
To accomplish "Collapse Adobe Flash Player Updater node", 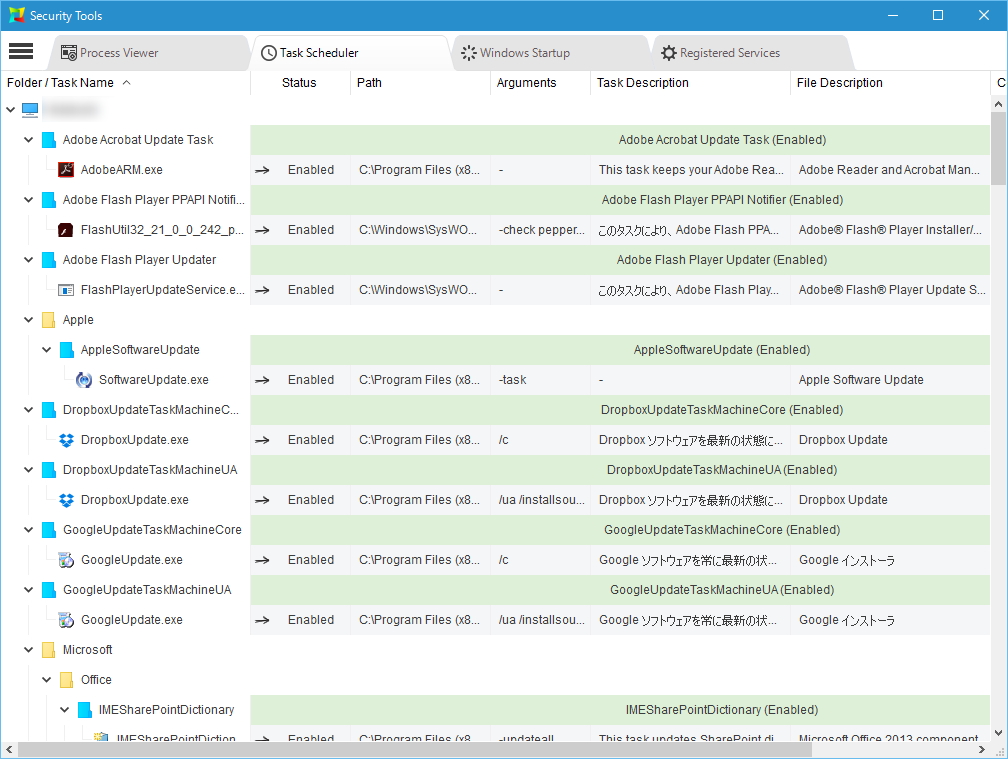I will click(28, 260).
